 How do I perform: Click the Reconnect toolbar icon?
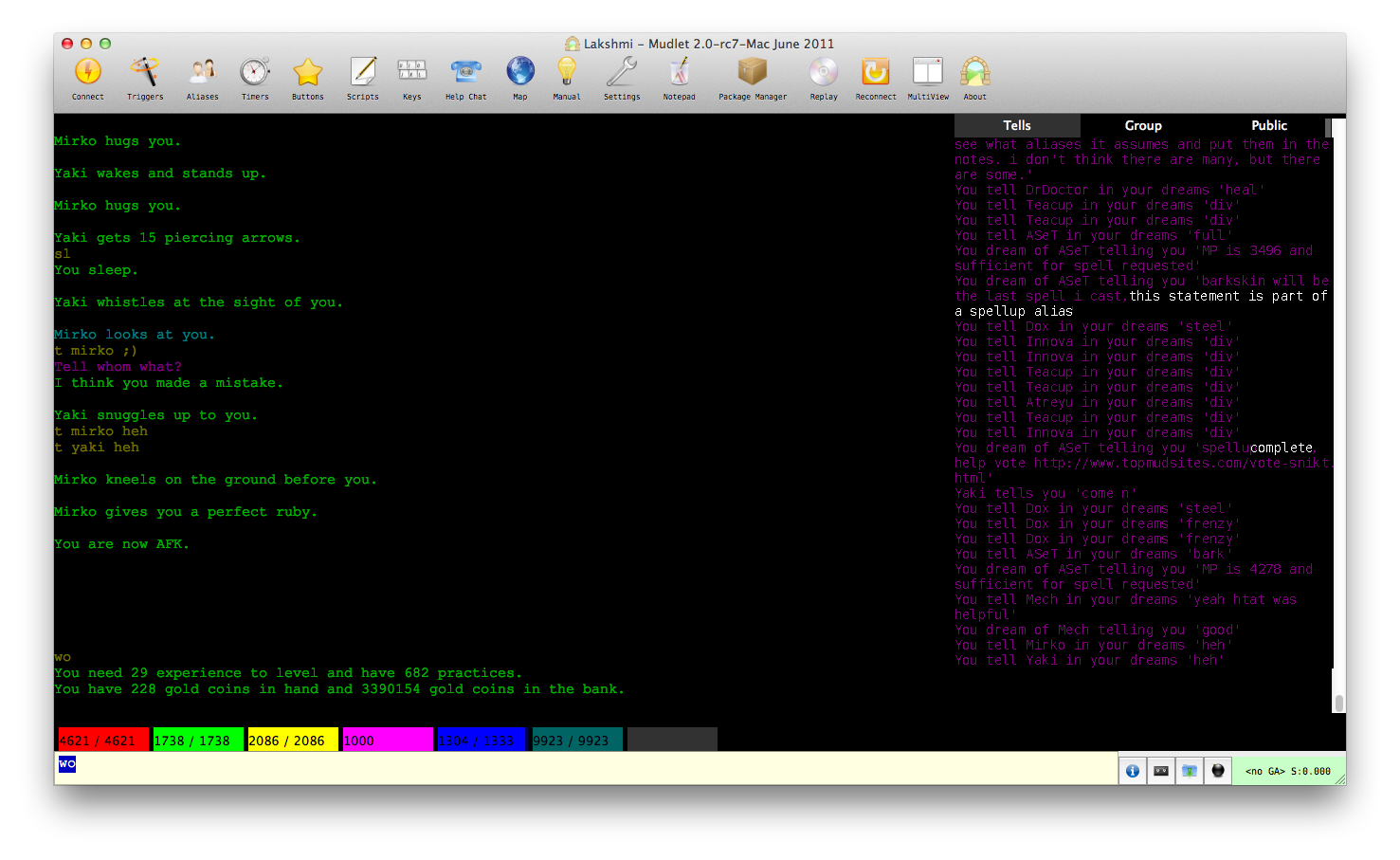click(875, 73)
